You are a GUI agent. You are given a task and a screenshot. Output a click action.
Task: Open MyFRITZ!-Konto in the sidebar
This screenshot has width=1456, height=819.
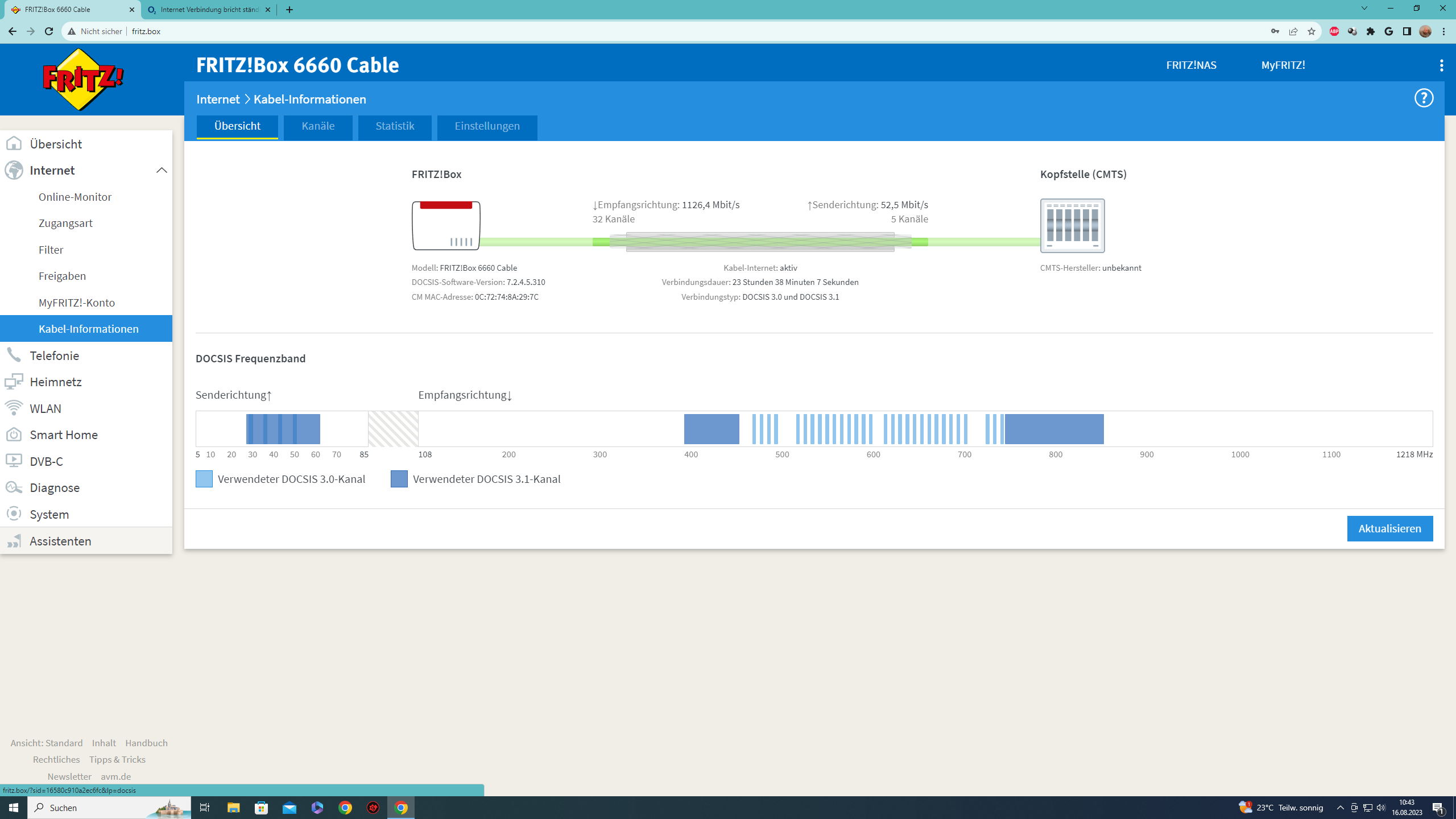click(77, 303)
